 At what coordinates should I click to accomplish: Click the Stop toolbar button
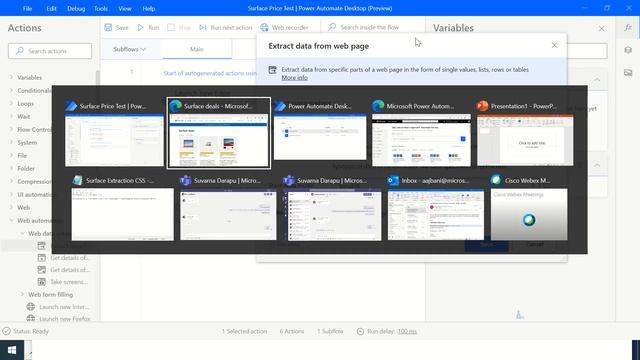click(x=179, y=27)
